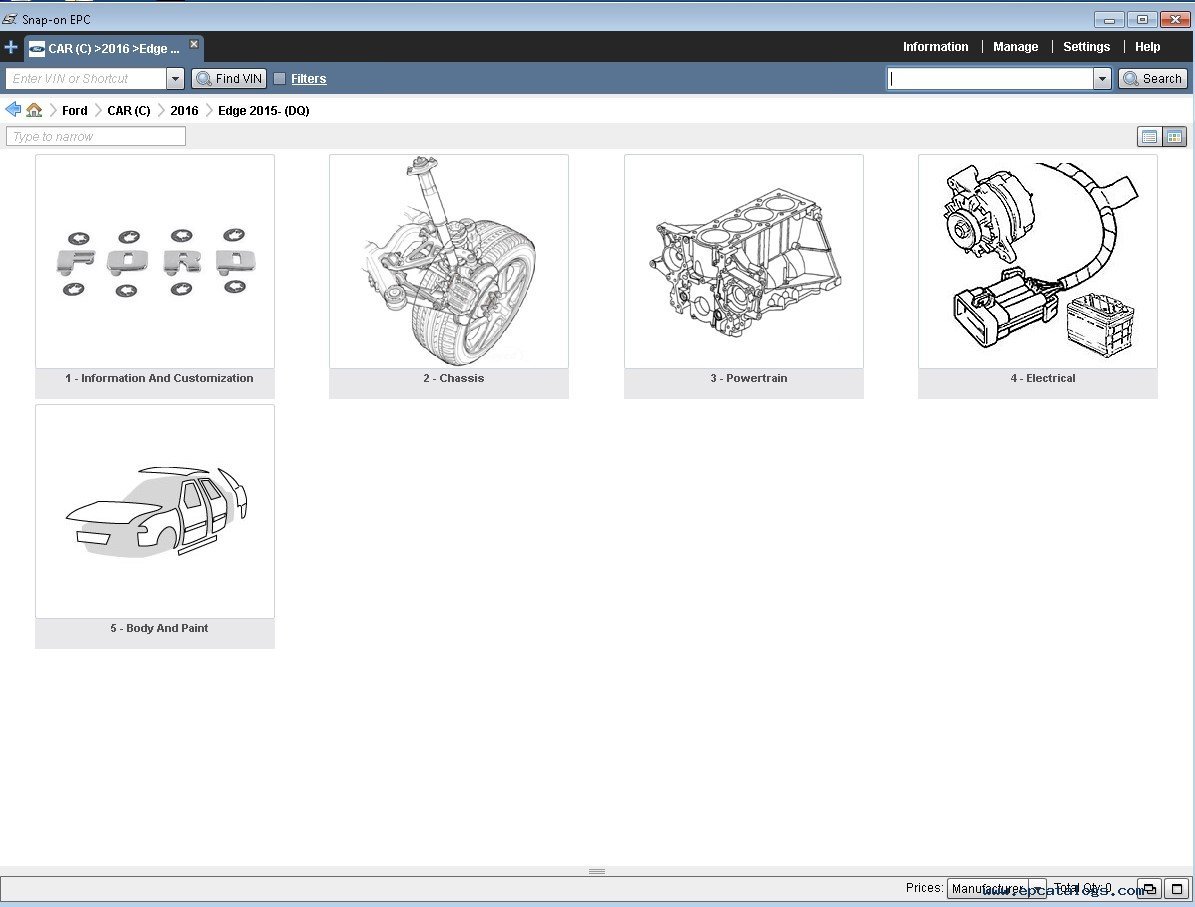This screenshot has height=907, width=1195.
Task: Switch to list view layout
Action: click(1149, 137)
